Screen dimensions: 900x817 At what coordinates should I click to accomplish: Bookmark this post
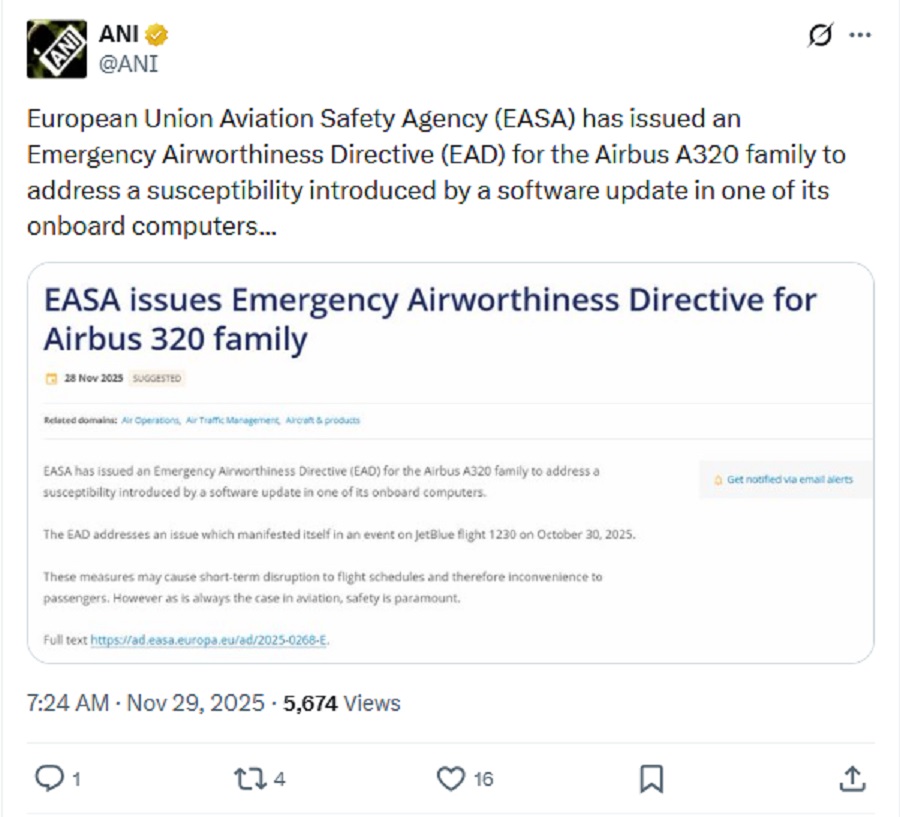click(651, 777)
